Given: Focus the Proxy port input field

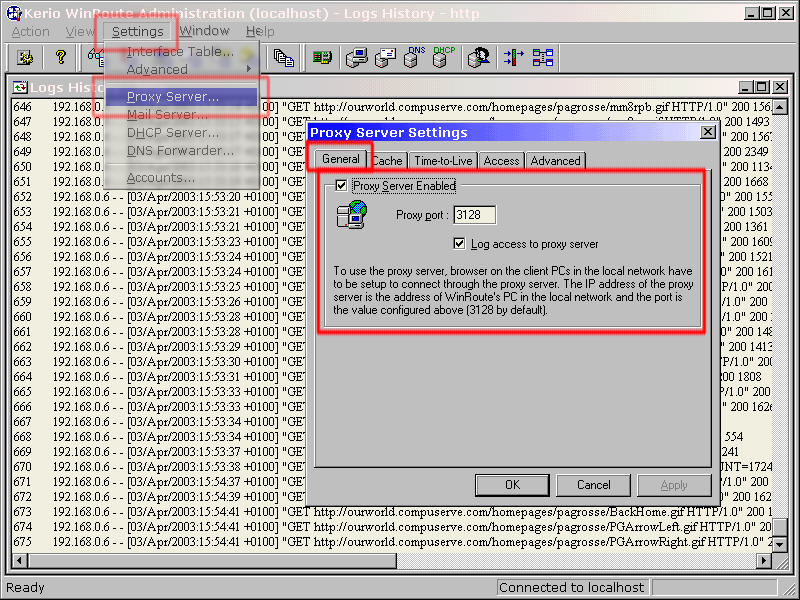Looking at the screenshot, I should click(x=474, y=215).
